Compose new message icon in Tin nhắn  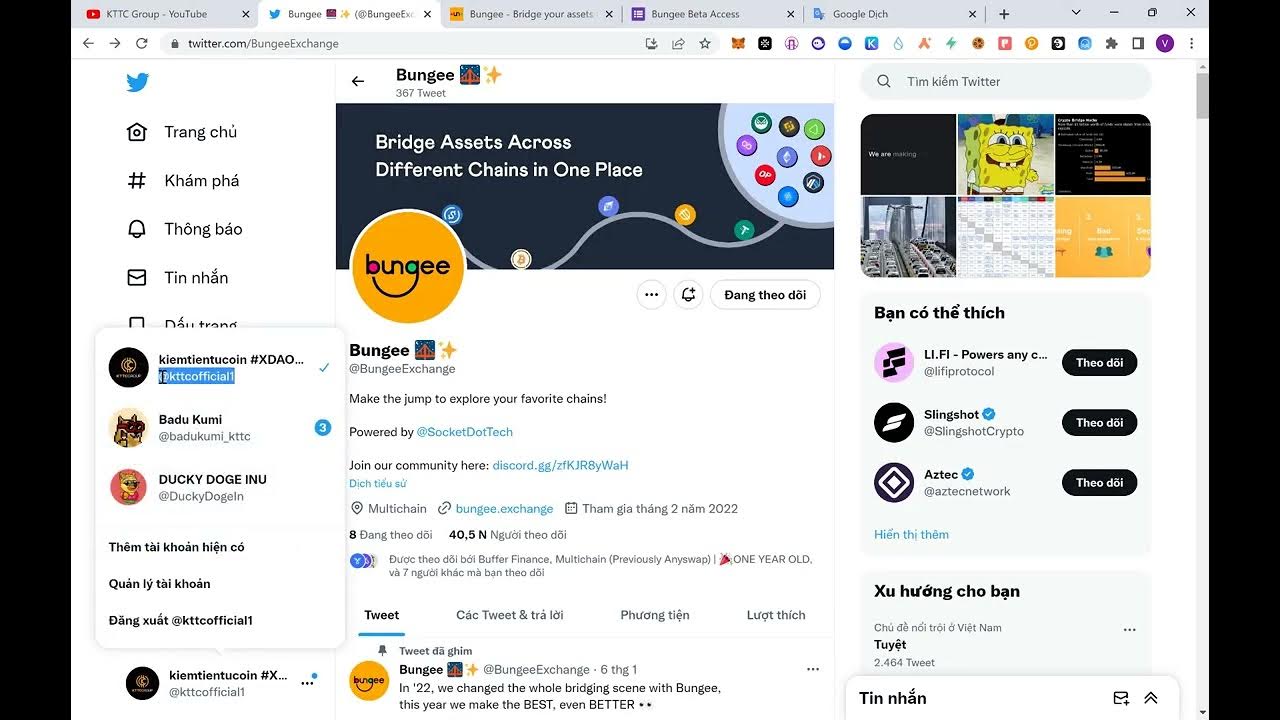(1121, 698)
